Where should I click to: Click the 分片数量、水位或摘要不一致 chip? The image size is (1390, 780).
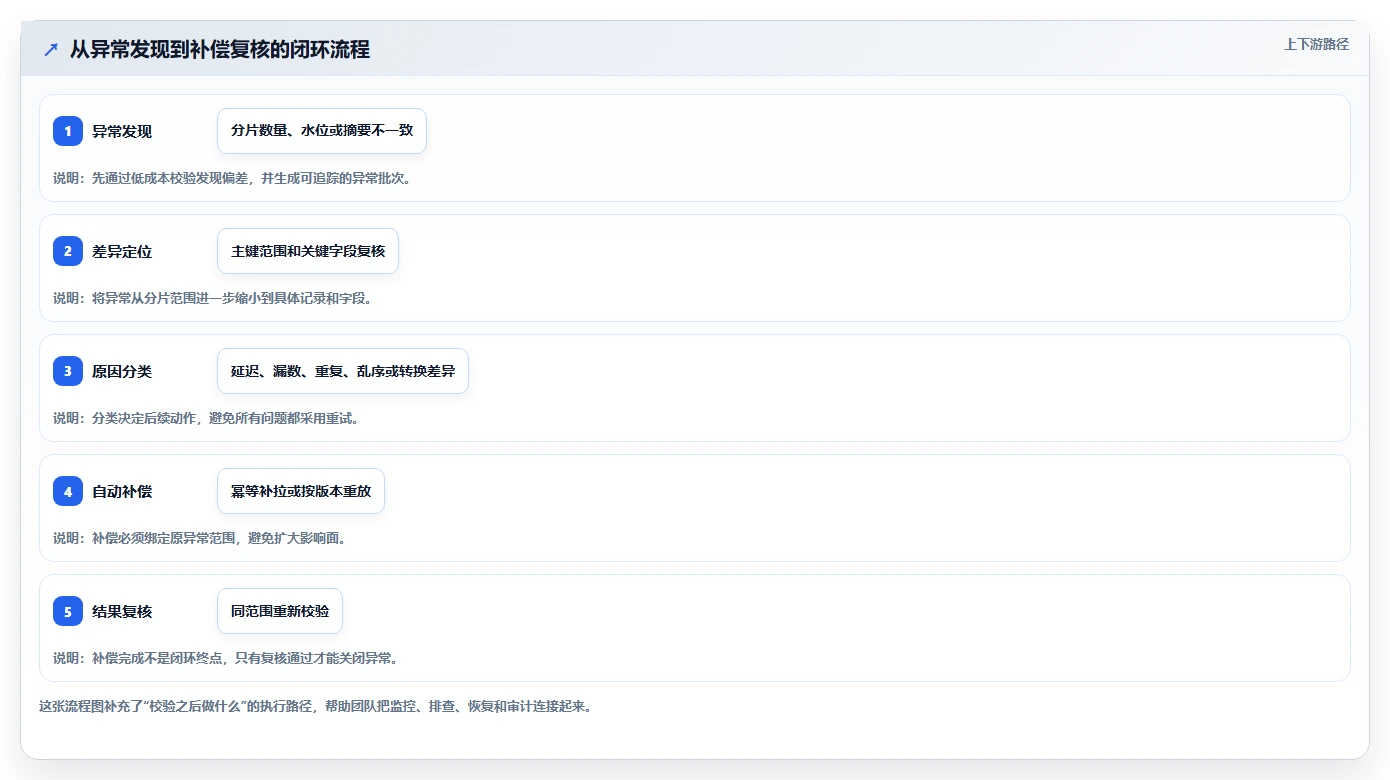pos(322,131)
